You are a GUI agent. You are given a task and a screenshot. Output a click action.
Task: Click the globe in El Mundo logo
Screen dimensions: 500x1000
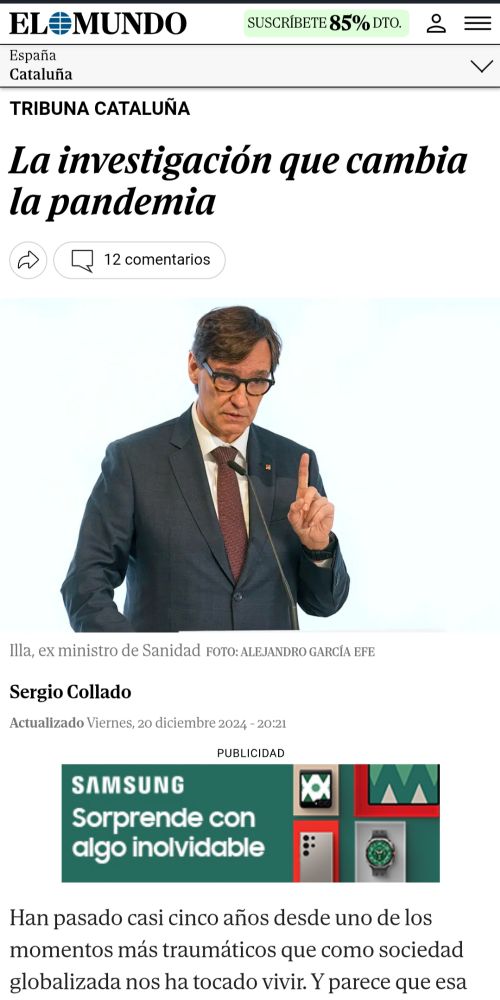(60, 24)
